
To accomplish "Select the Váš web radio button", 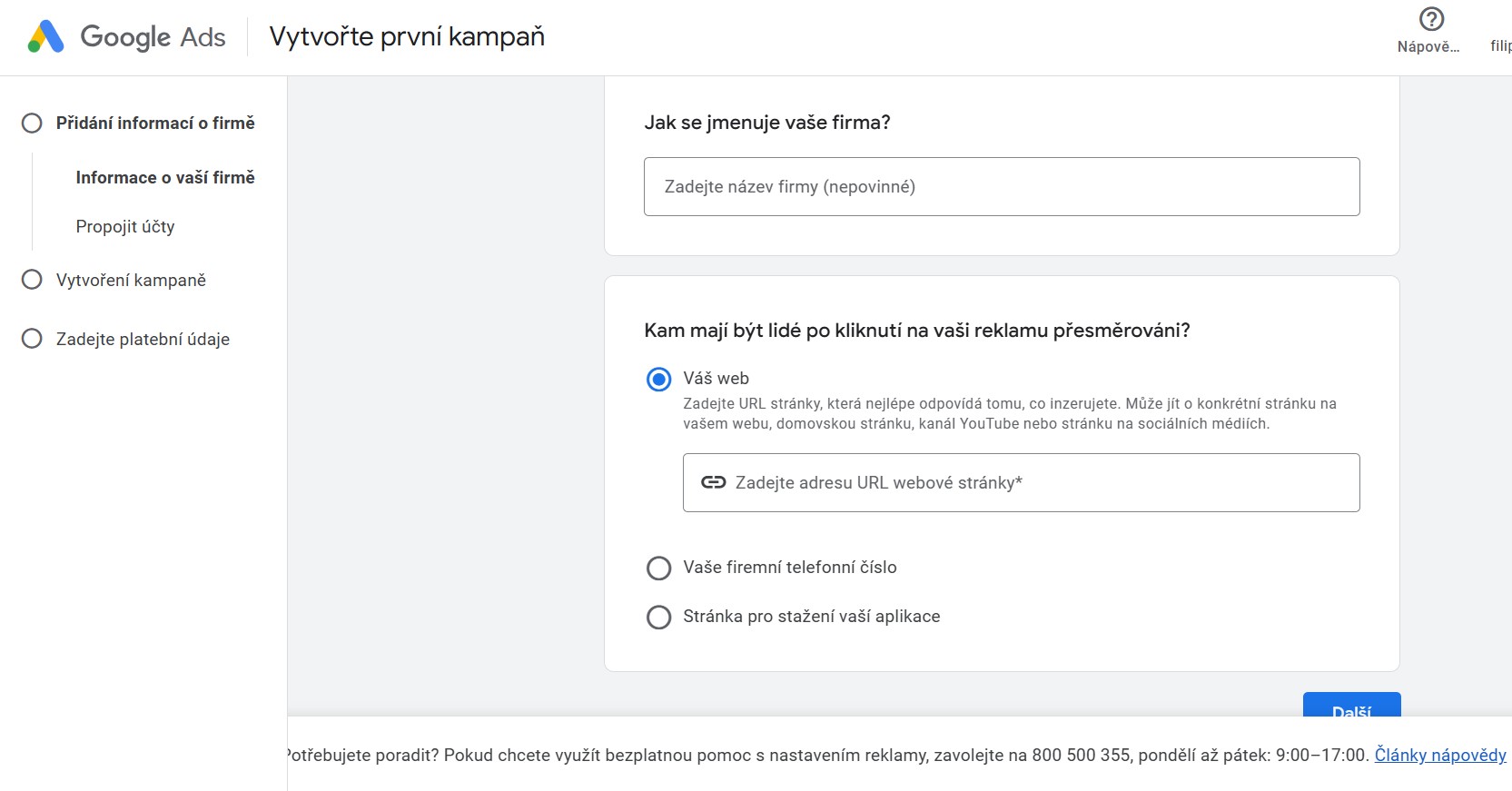I will (x=658, y=379).
